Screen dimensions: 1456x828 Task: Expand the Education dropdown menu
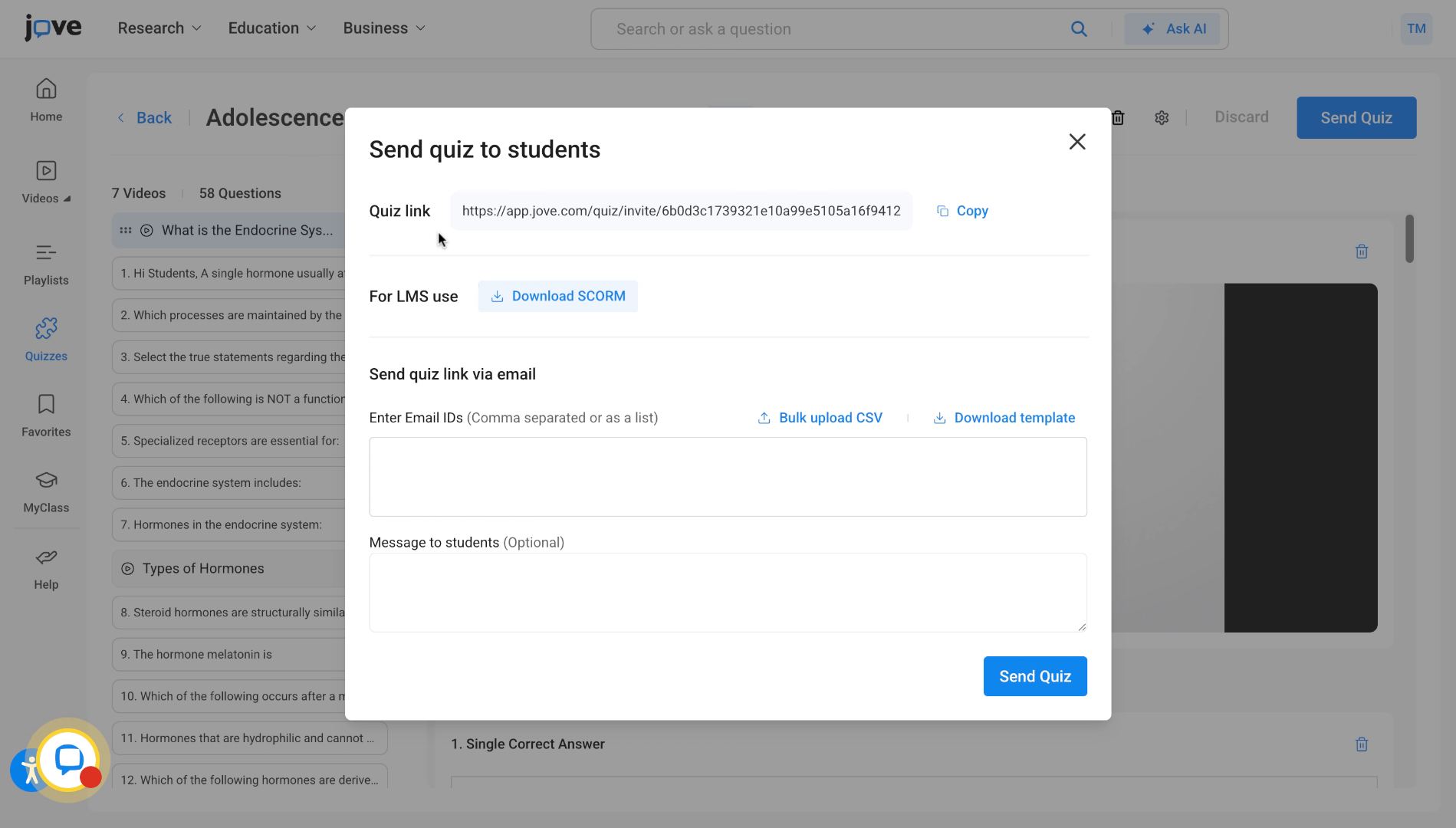(x=271, y=28)
